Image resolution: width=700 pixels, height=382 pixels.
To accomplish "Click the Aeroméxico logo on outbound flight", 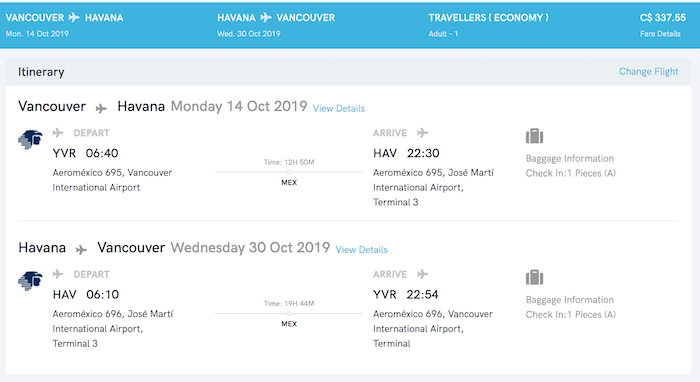I will coord(30,139).
